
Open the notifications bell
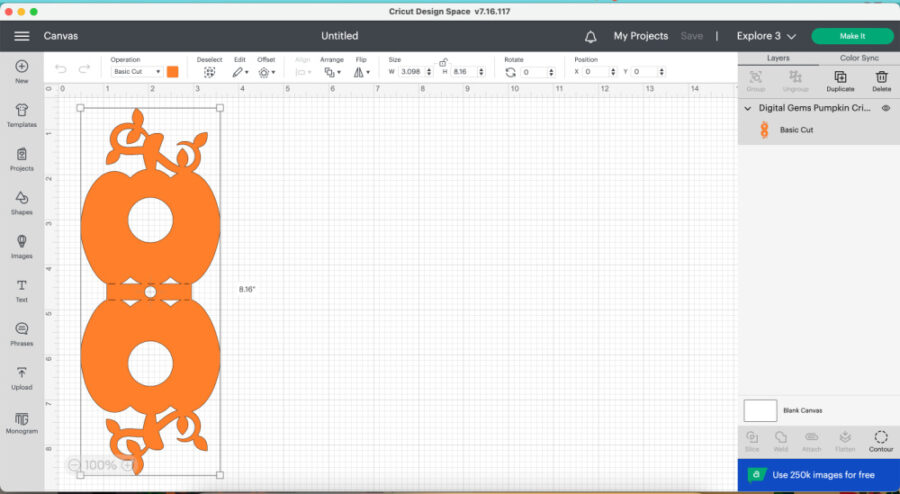click(x=590, y=36)
